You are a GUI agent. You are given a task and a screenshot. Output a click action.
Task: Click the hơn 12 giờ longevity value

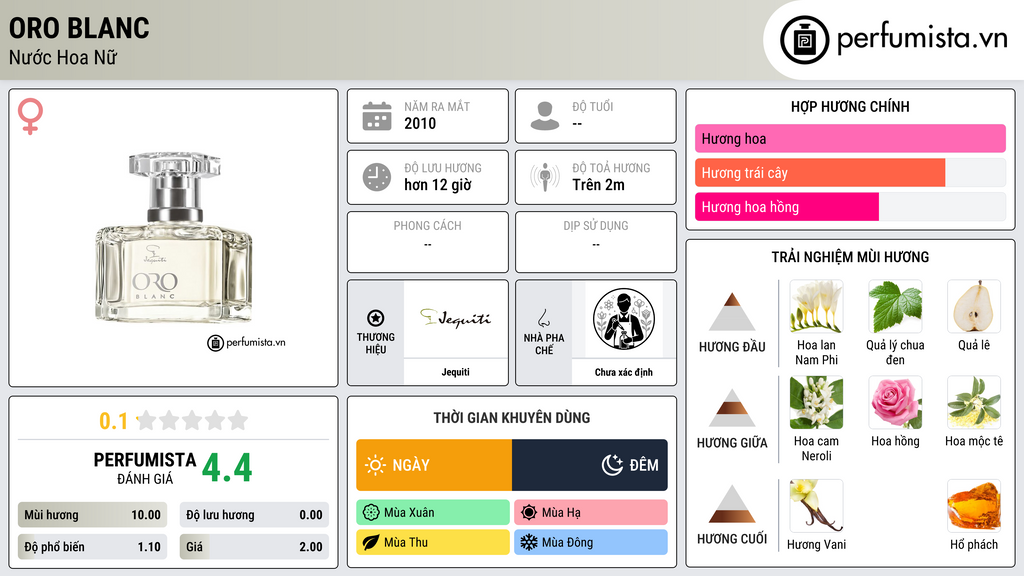(438, 185)
